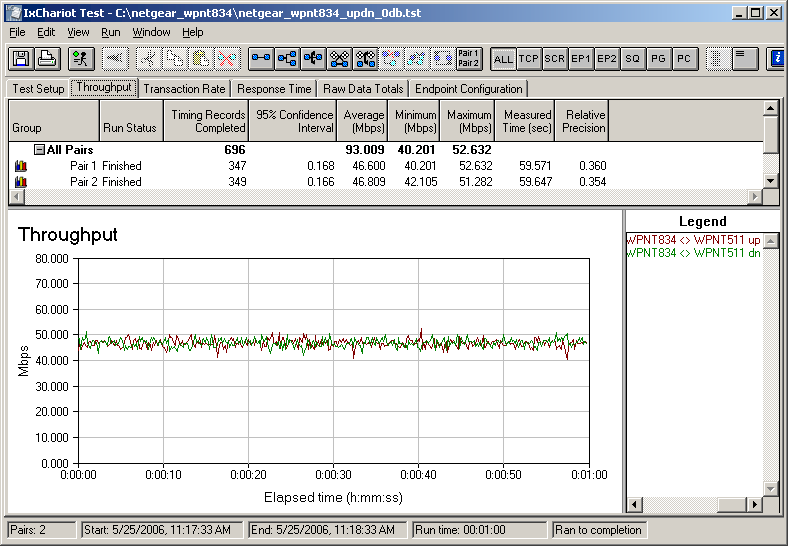This screenshot has height=546, width=788.
Task: Switch to the Endpoint Configuration tab
Action: (468, 89)
